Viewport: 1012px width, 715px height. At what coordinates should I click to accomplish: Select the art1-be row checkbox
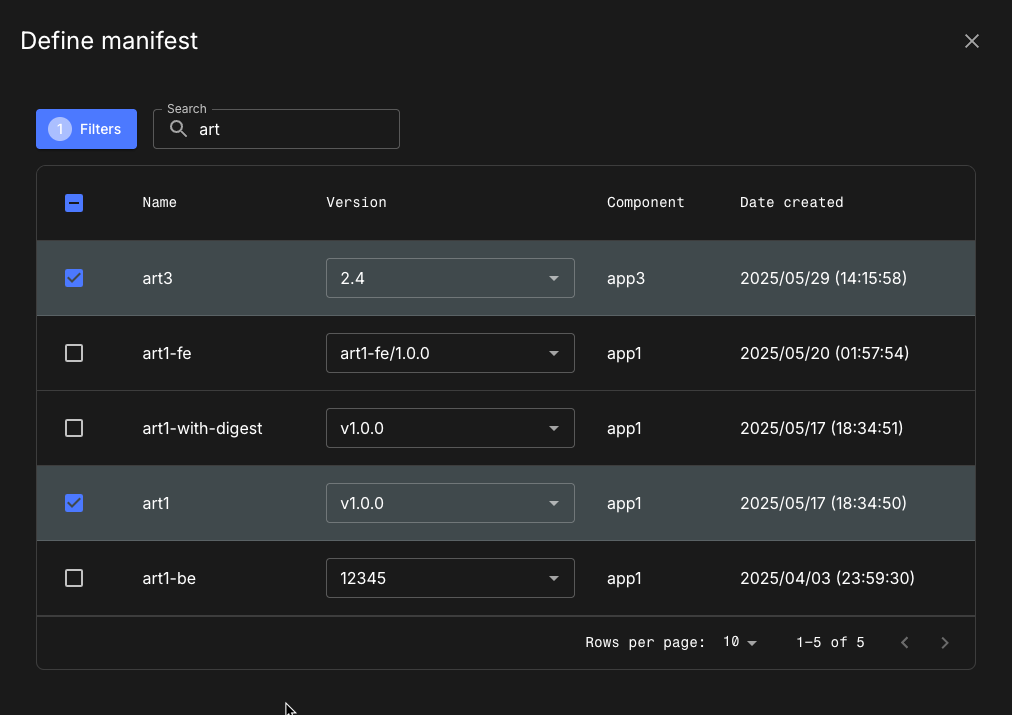pos(74,578)
